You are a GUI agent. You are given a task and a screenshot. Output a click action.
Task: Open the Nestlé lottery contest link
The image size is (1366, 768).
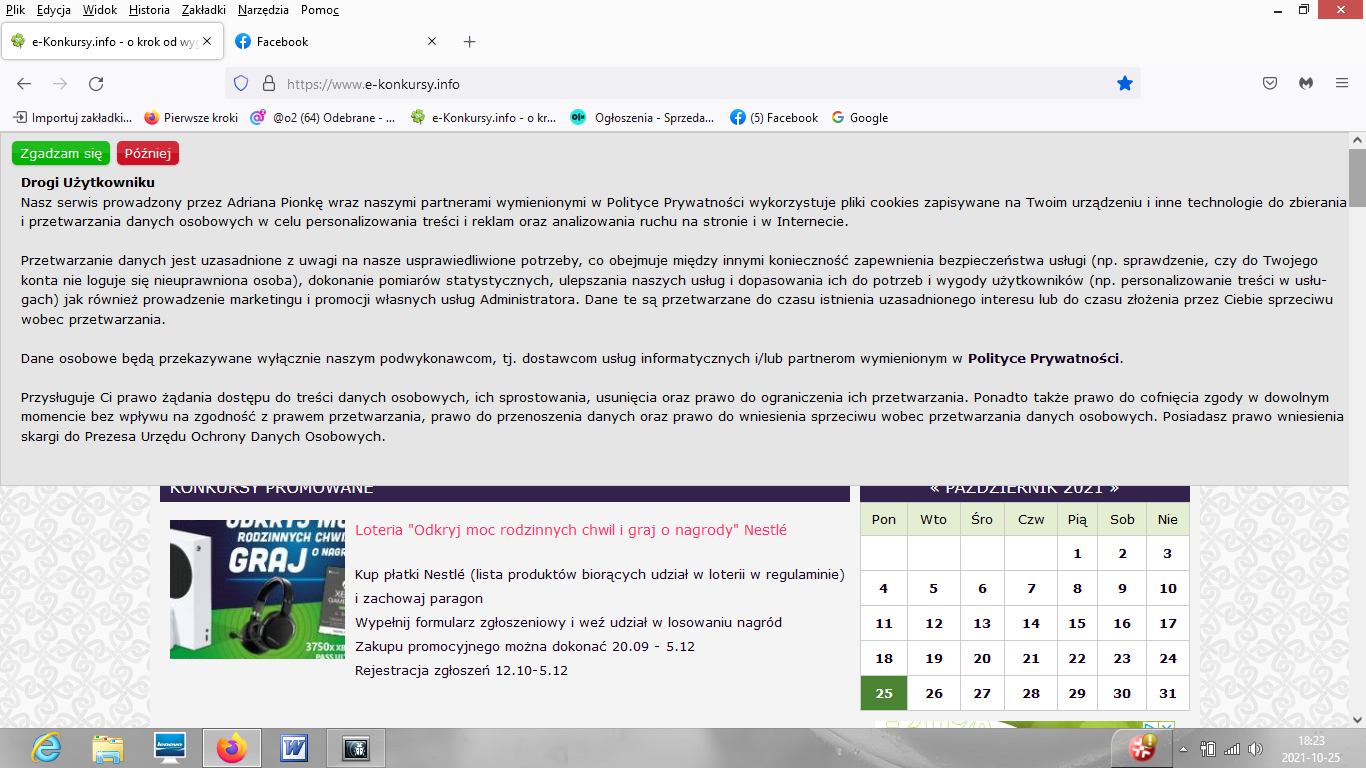(x=570, y=530)
